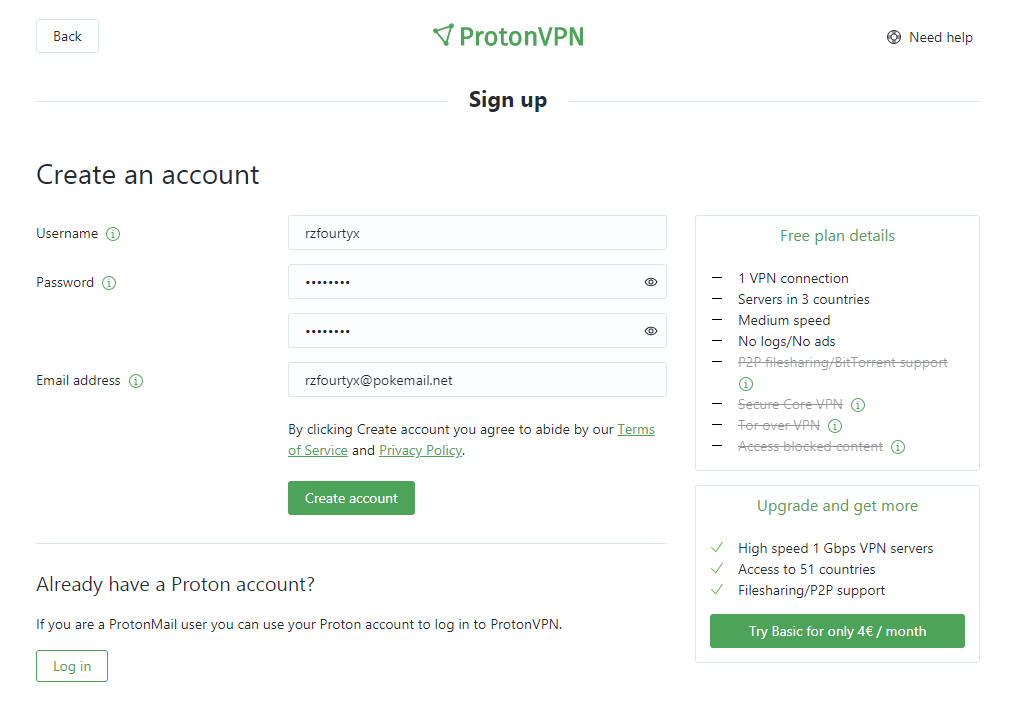This screenshot has height=706, width=1020.
Task: Open the Privacy Policy link
Action: pyautogui.click(x=420, y=451)
